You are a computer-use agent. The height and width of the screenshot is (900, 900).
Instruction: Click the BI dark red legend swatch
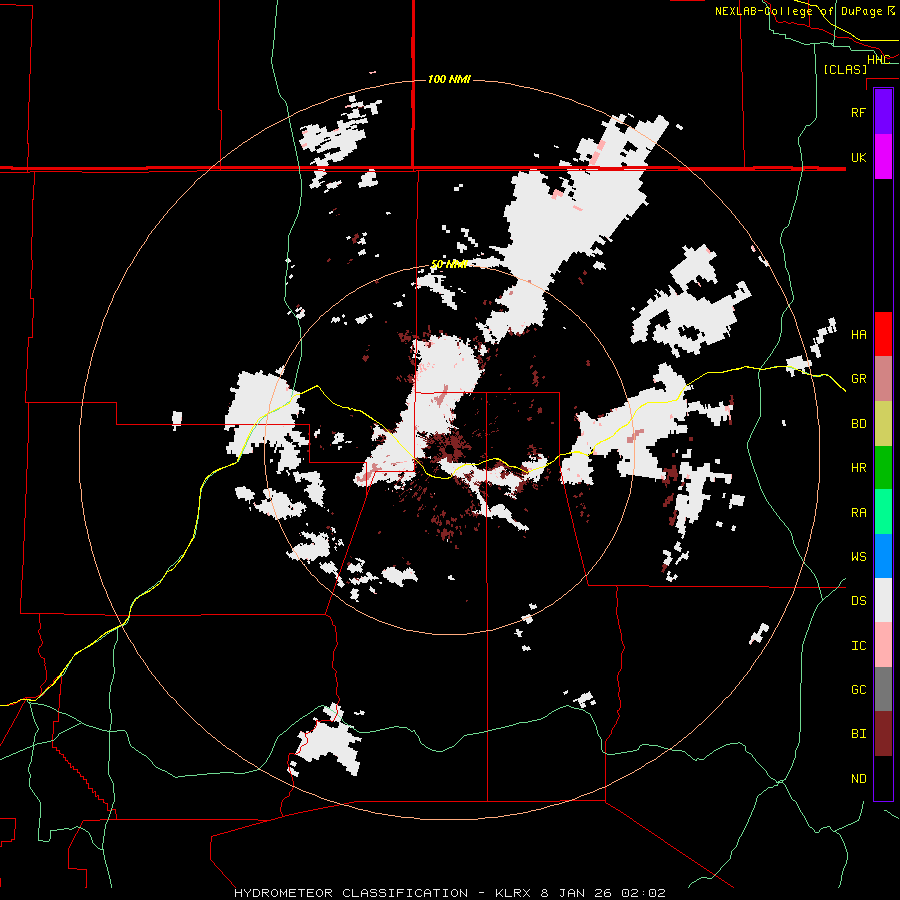pyautogui.click(x=883, y=734)
